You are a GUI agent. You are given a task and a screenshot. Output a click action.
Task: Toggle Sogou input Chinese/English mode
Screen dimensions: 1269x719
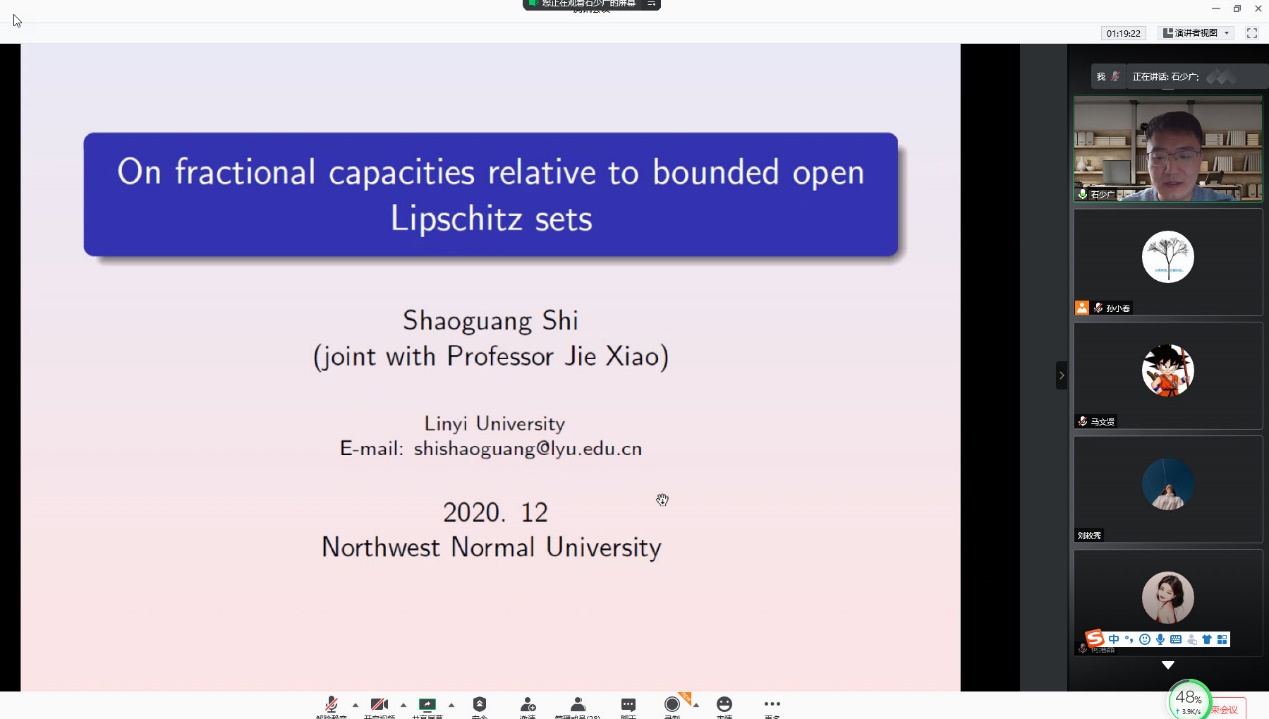tap(1114, 639)
